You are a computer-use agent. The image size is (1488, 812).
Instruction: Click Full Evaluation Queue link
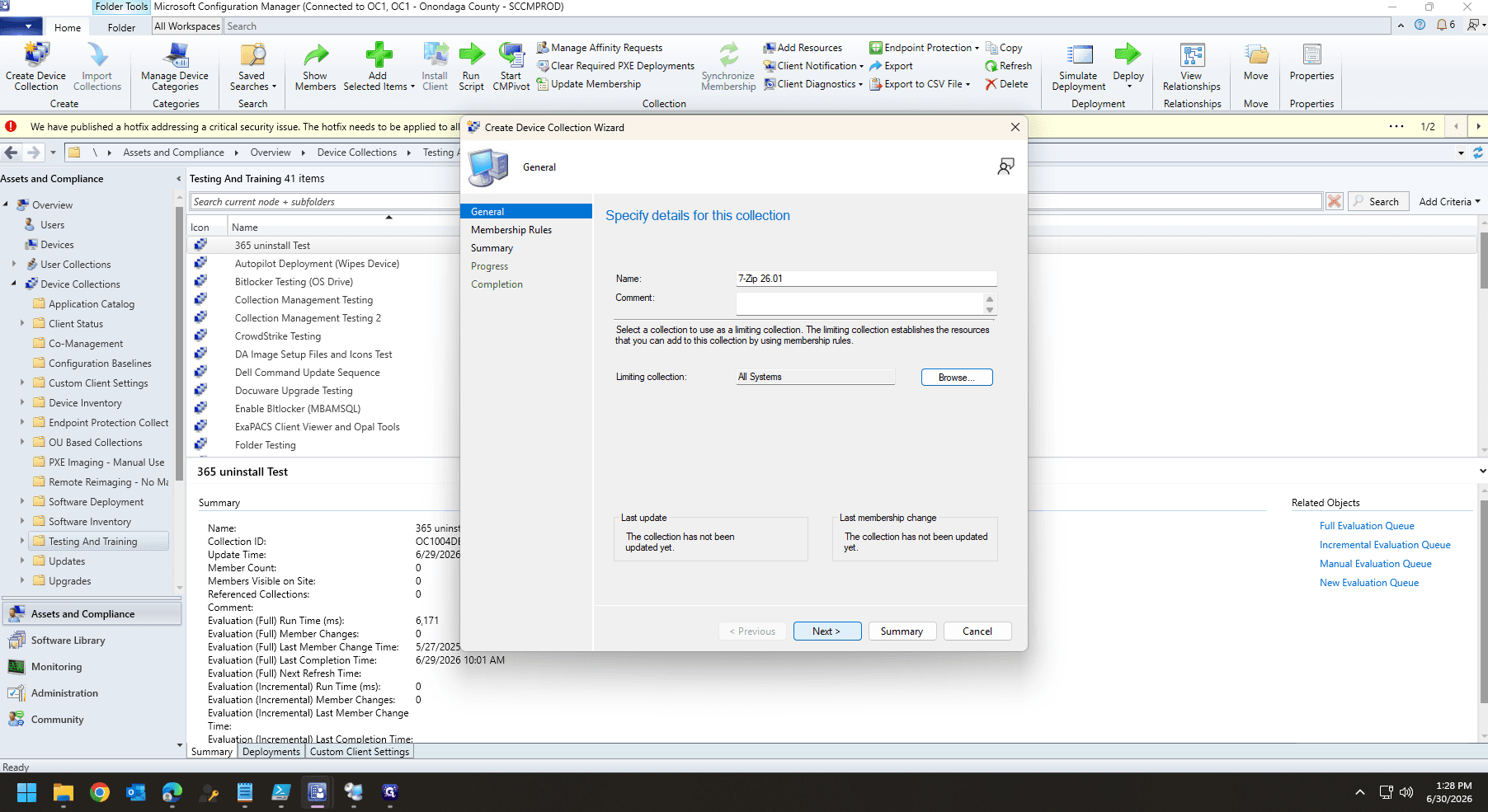coord(1367,526)
